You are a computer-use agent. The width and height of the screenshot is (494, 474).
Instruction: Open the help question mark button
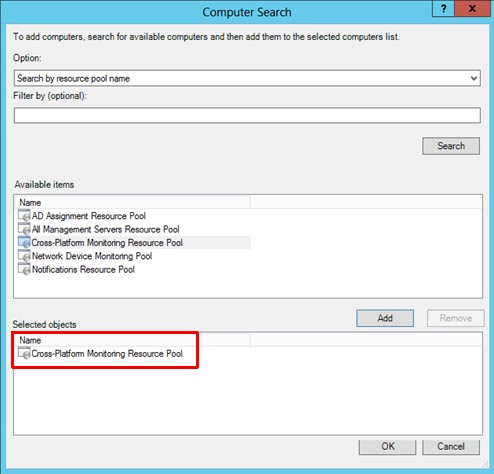coord(443,8)
